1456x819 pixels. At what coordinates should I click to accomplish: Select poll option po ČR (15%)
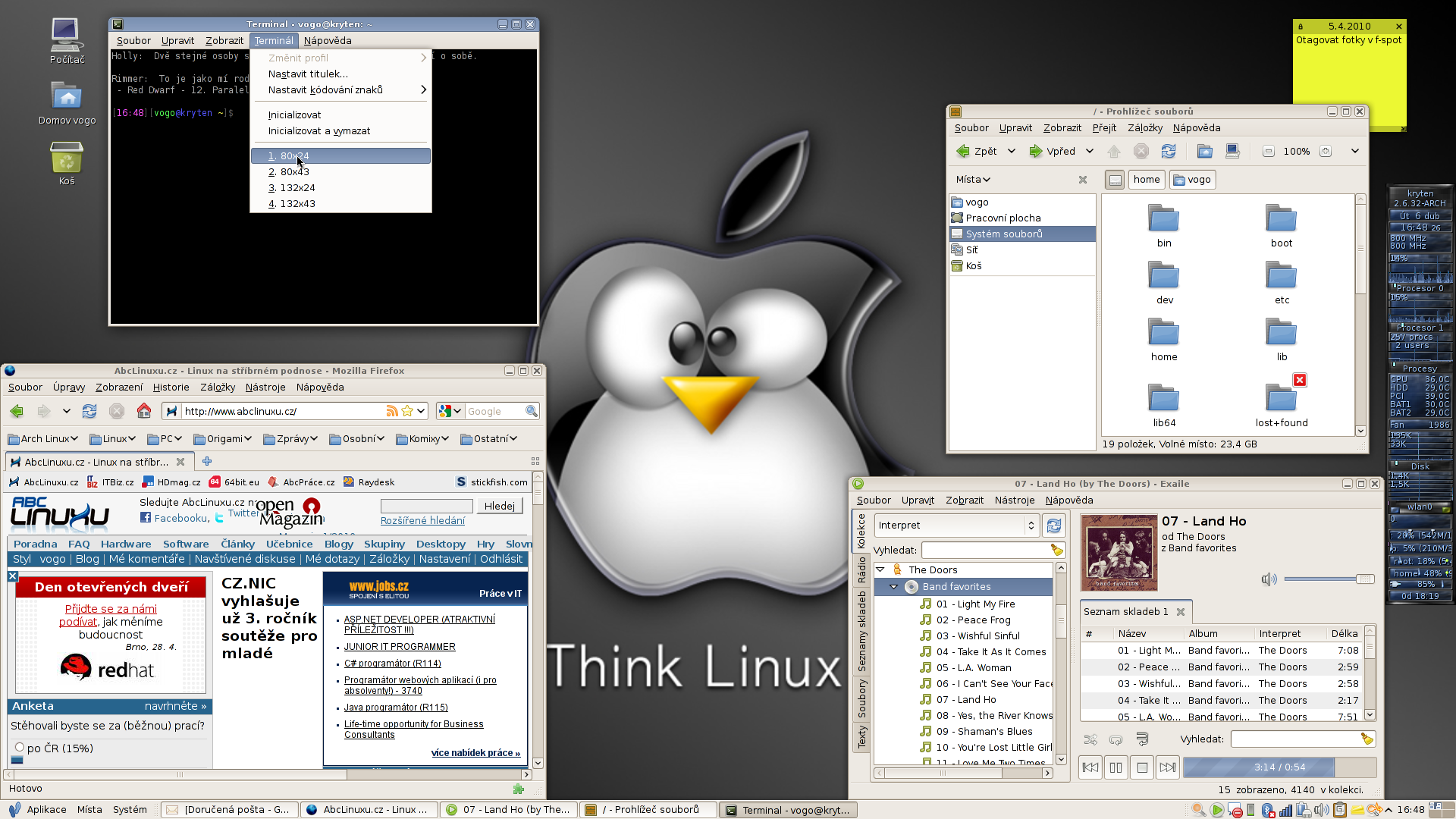pos(20,748)
